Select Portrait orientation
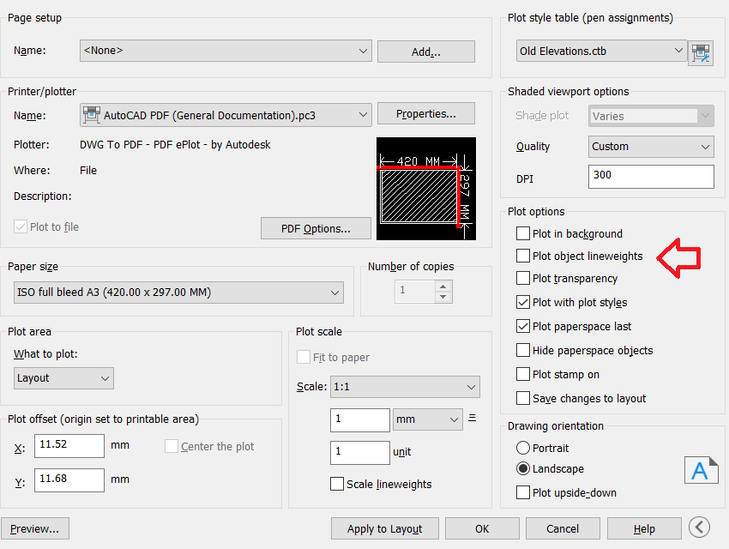Screen dimensions: 729x549 pyautogui.click(x=523, y=448)
